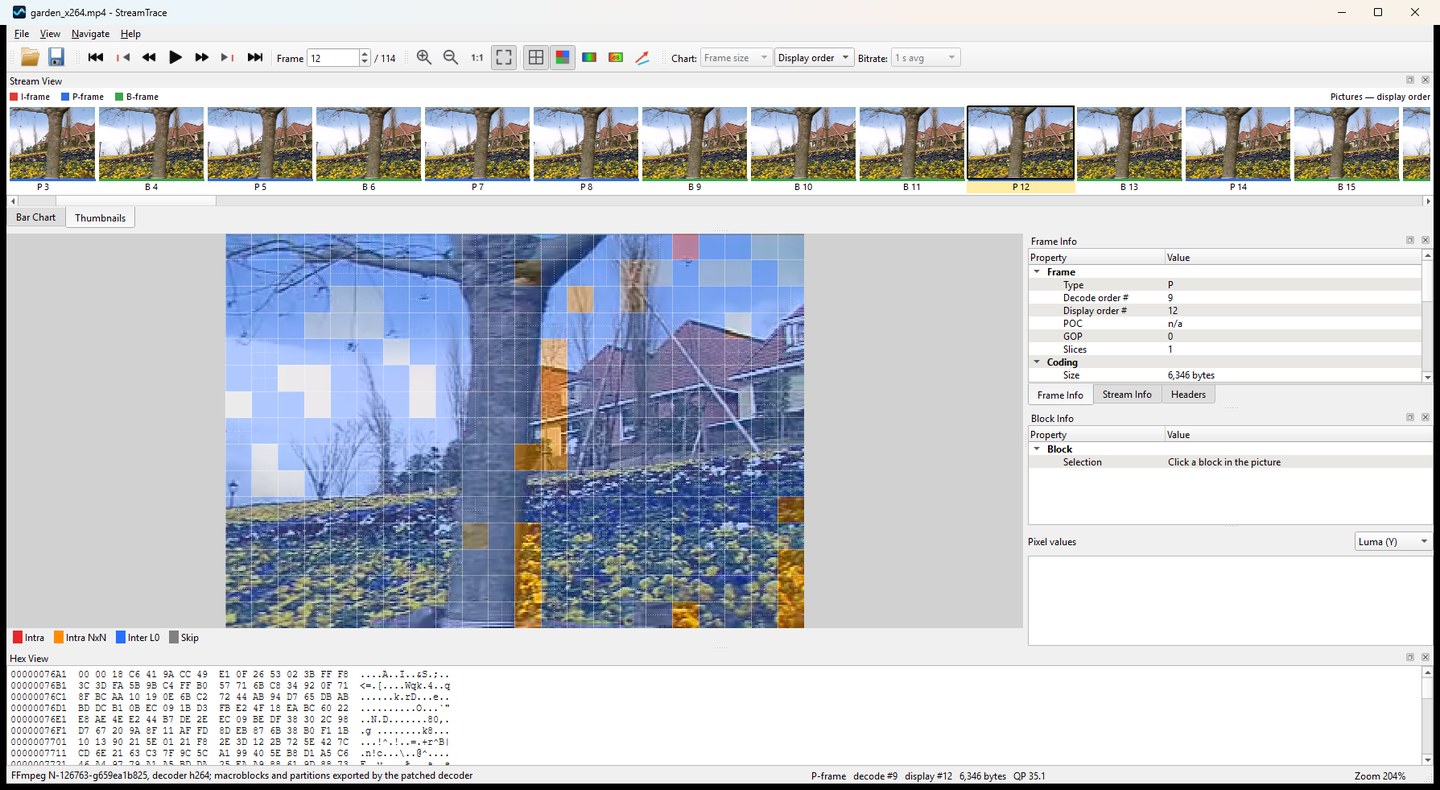
Task: Zoom in with the magnifier plus icon
Action: tap(424, 58)
